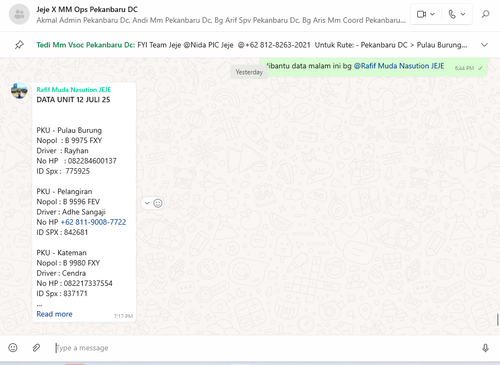React to message with emoji button
The width and height of the screenshot is (500, 365).
pyautogui.click(x=158, y=203)
